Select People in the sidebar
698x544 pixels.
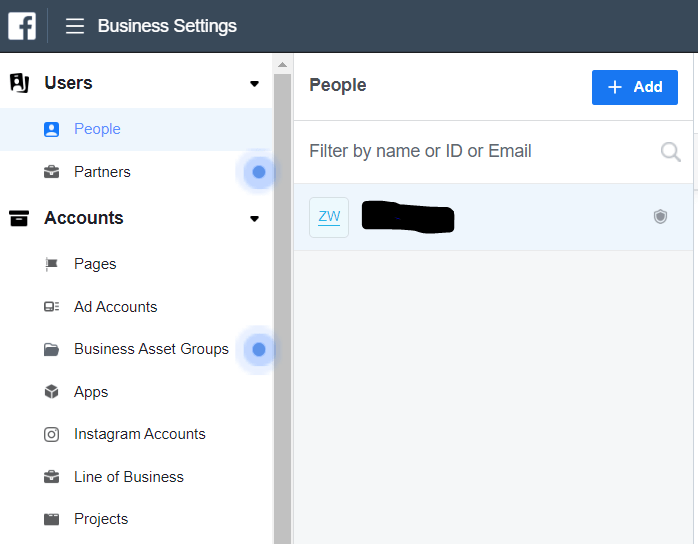click(x=136, y=129)
